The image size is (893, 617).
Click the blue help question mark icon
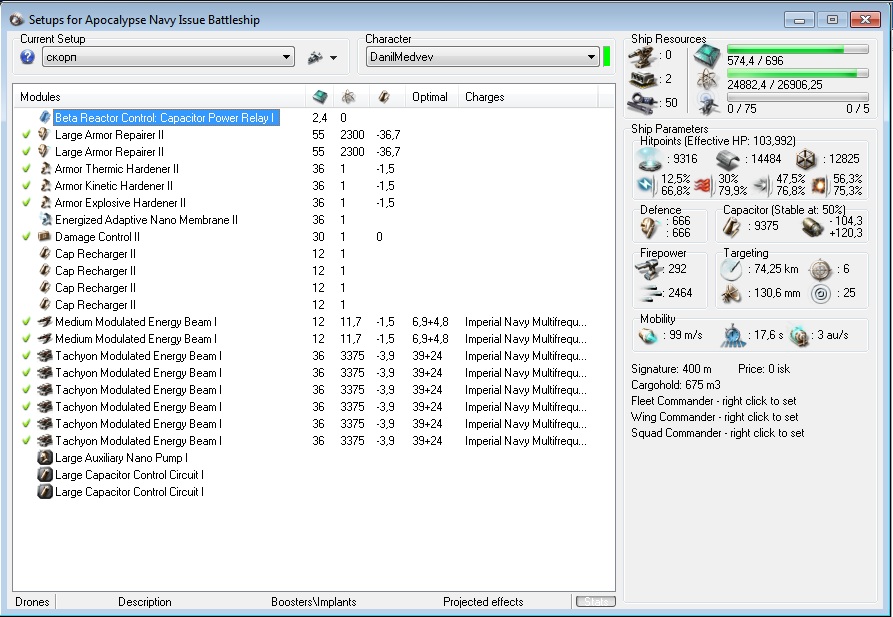(27, 57)
